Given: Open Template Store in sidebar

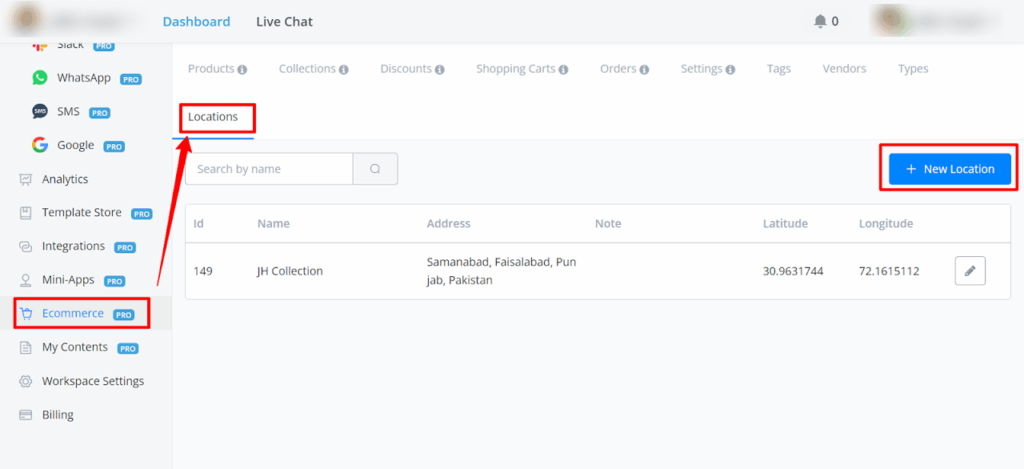Looking at the screenshot, I should click(81, 213).
